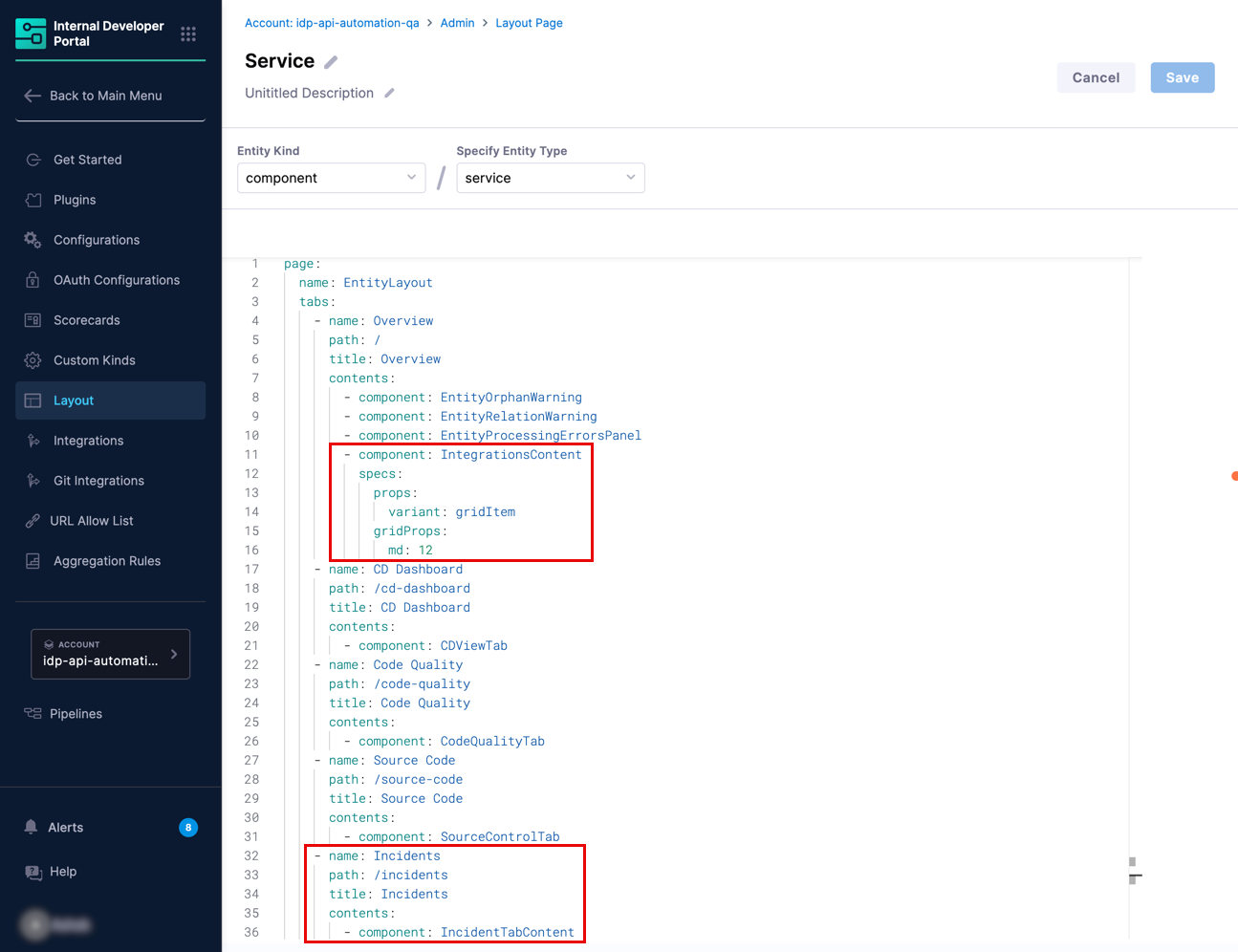Open Configurations menu item

[x=97, y=240]
